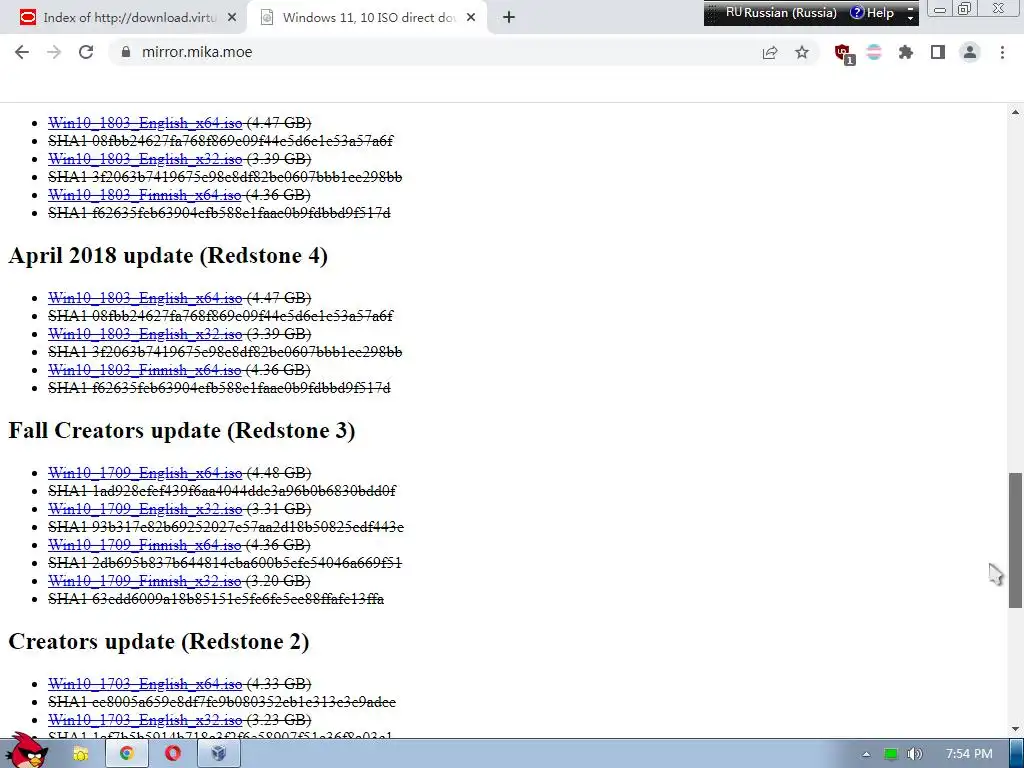This screenshot has height=768, width=1024.
Task: Toggle the browser side panel
Action: (x=938, y=52)
